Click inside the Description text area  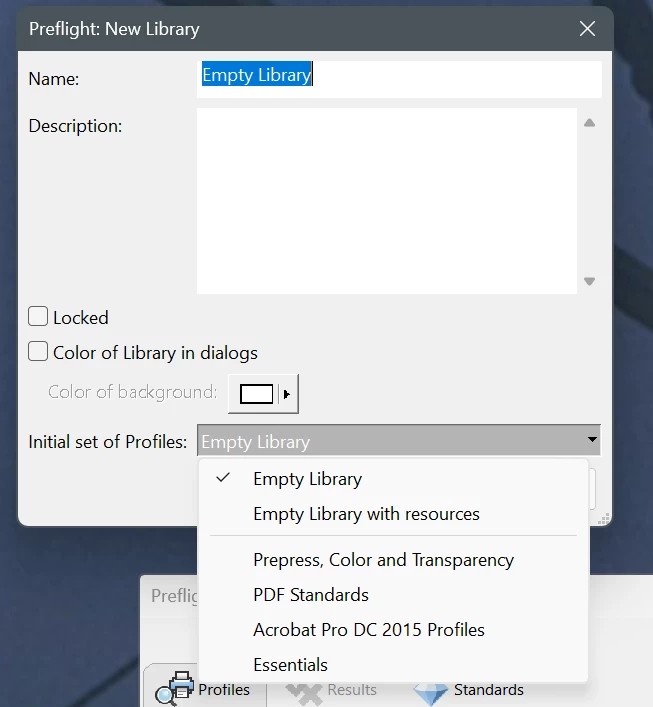click(387, 201)
